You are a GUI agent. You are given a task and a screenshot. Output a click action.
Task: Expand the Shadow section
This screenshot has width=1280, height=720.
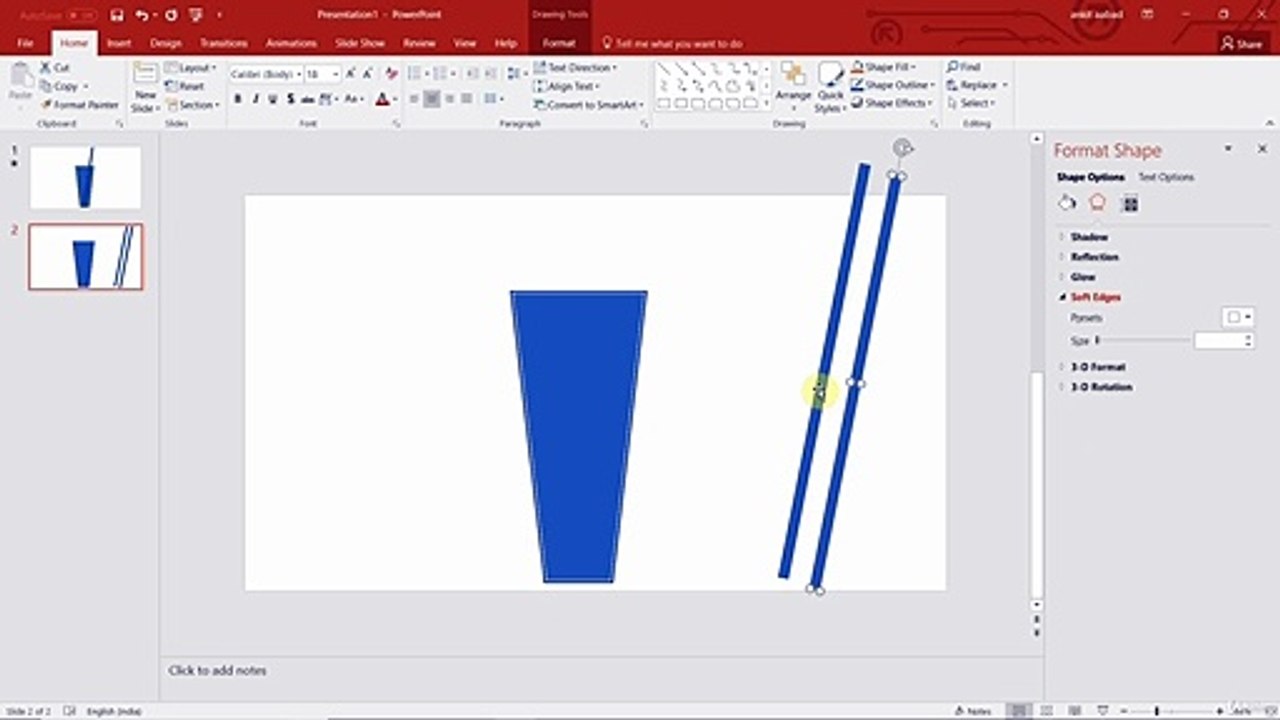(x=1089, y=237)
